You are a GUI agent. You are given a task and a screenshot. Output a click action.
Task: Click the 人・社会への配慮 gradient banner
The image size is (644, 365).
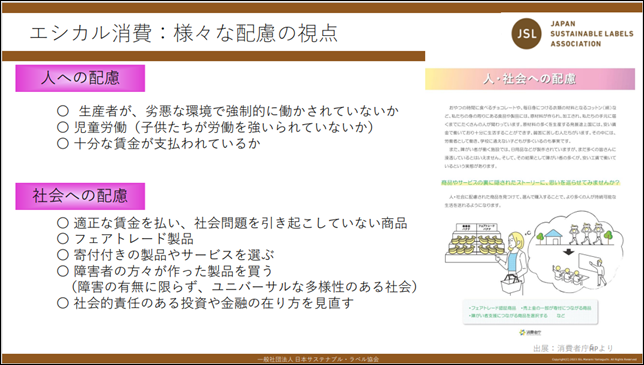(530, 79)
